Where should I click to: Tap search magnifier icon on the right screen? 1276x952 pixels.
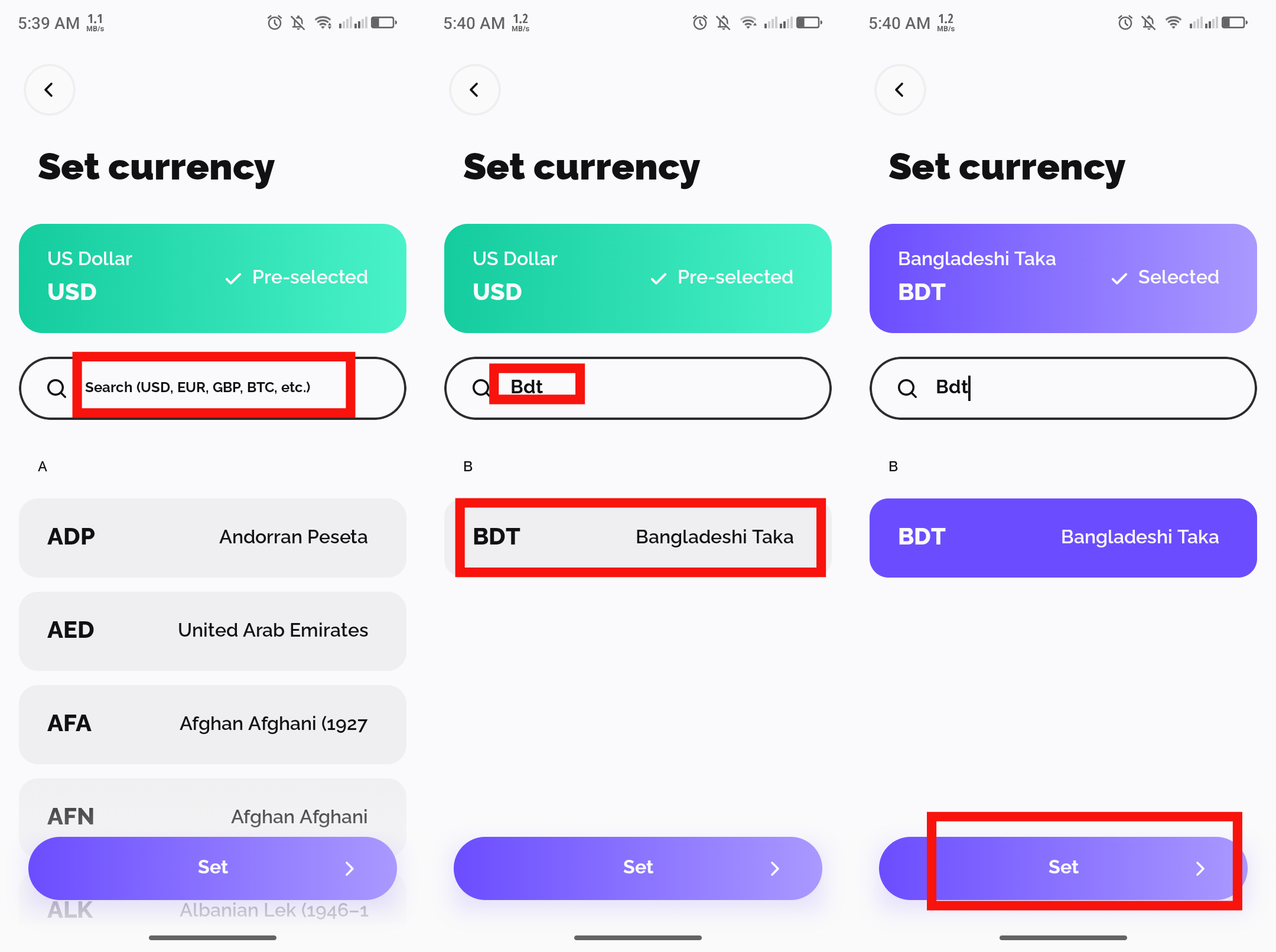(x=907, y=388)
